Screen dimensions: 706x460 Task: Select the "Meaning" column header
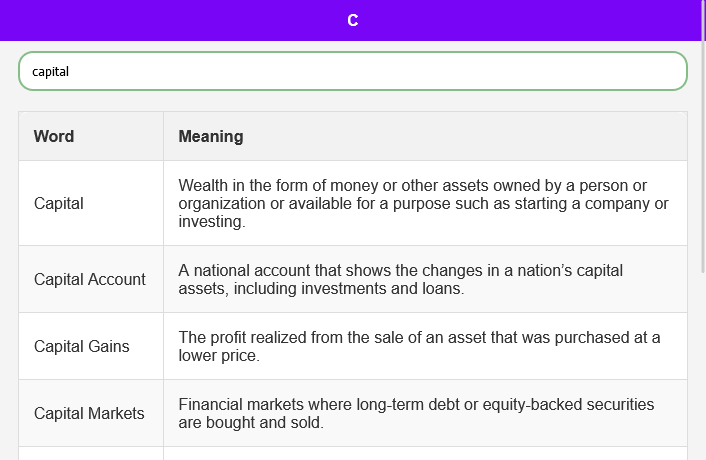[211, 136]
